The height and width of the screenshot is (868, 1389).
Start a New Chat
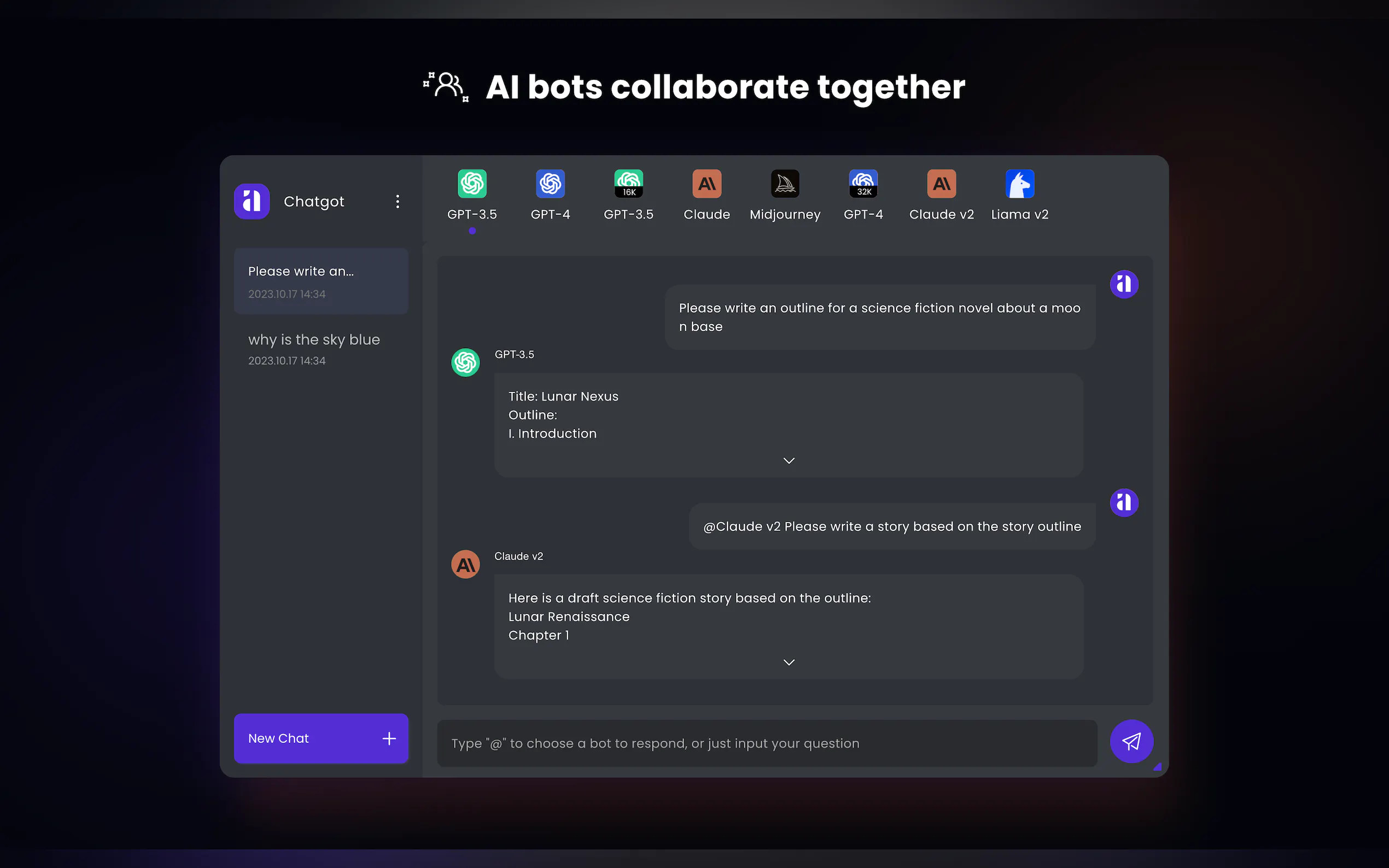321,738
